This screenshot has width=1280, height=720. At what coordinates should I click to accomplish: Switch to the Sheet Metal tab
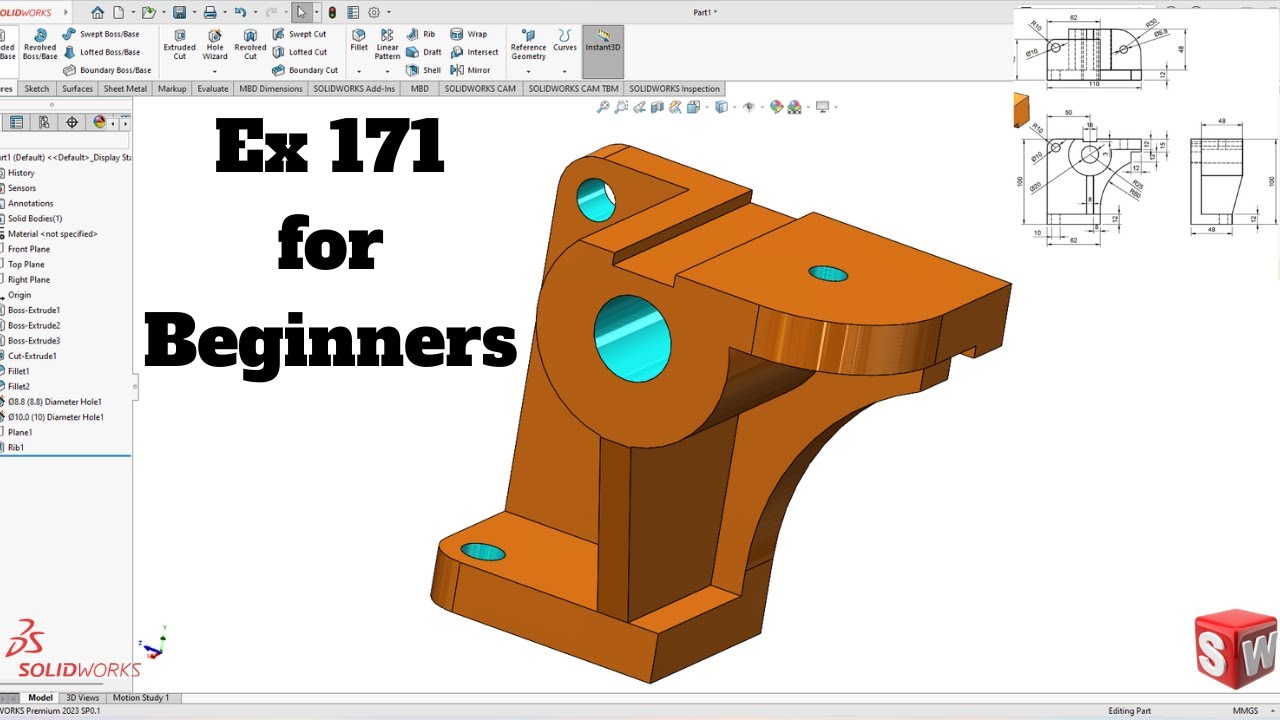pyautogui.click(x=125, y=89)
